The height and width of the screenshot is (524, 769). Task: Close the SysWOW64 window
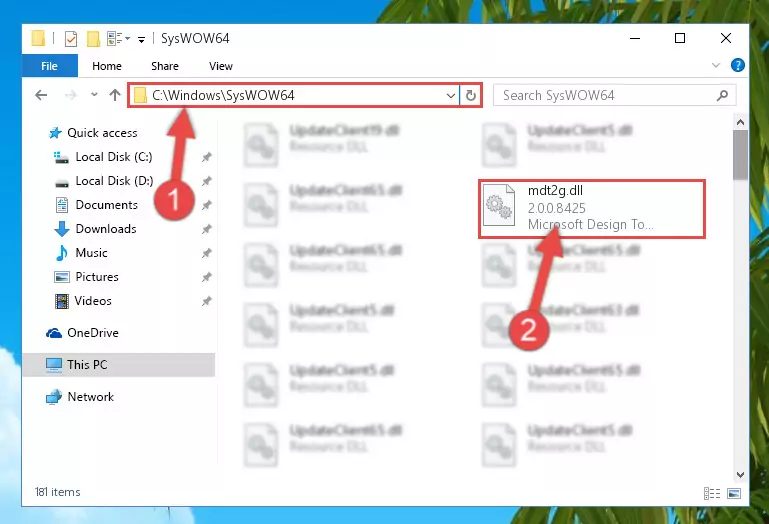(726, 38)
